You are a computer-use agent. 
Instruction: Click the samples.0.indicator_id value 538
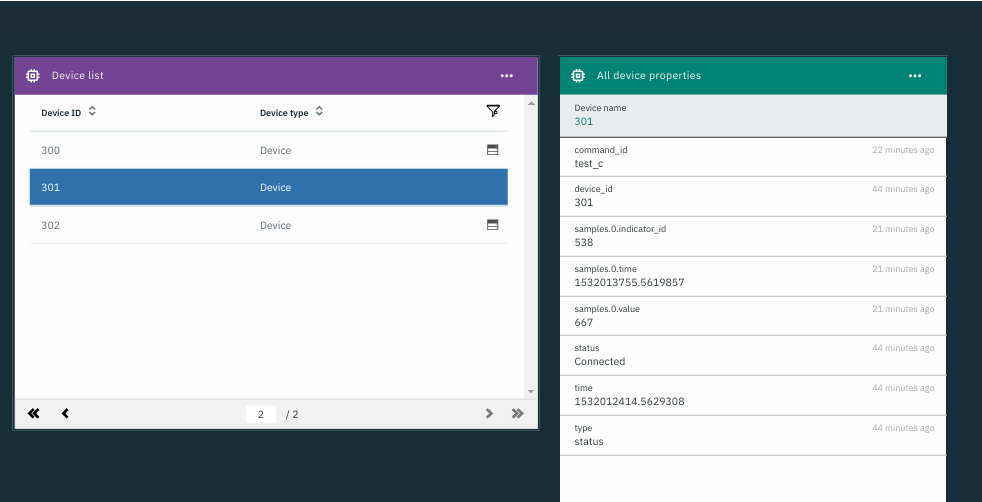coord(584,242)
